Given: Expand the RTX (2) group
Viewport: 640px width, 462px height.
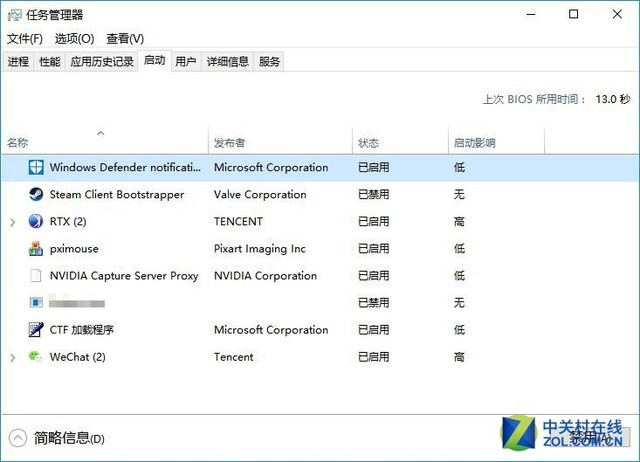Looking at the screenshot, I should (x=13, y=222).
